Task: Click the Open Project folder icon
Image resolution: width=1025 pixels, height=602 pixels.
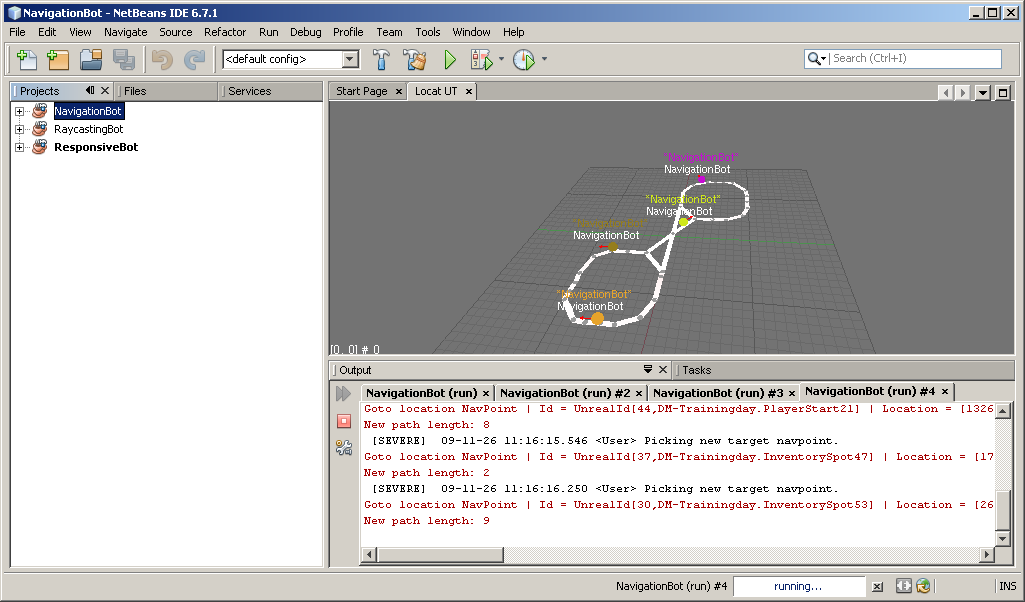Action: (91, 59)
